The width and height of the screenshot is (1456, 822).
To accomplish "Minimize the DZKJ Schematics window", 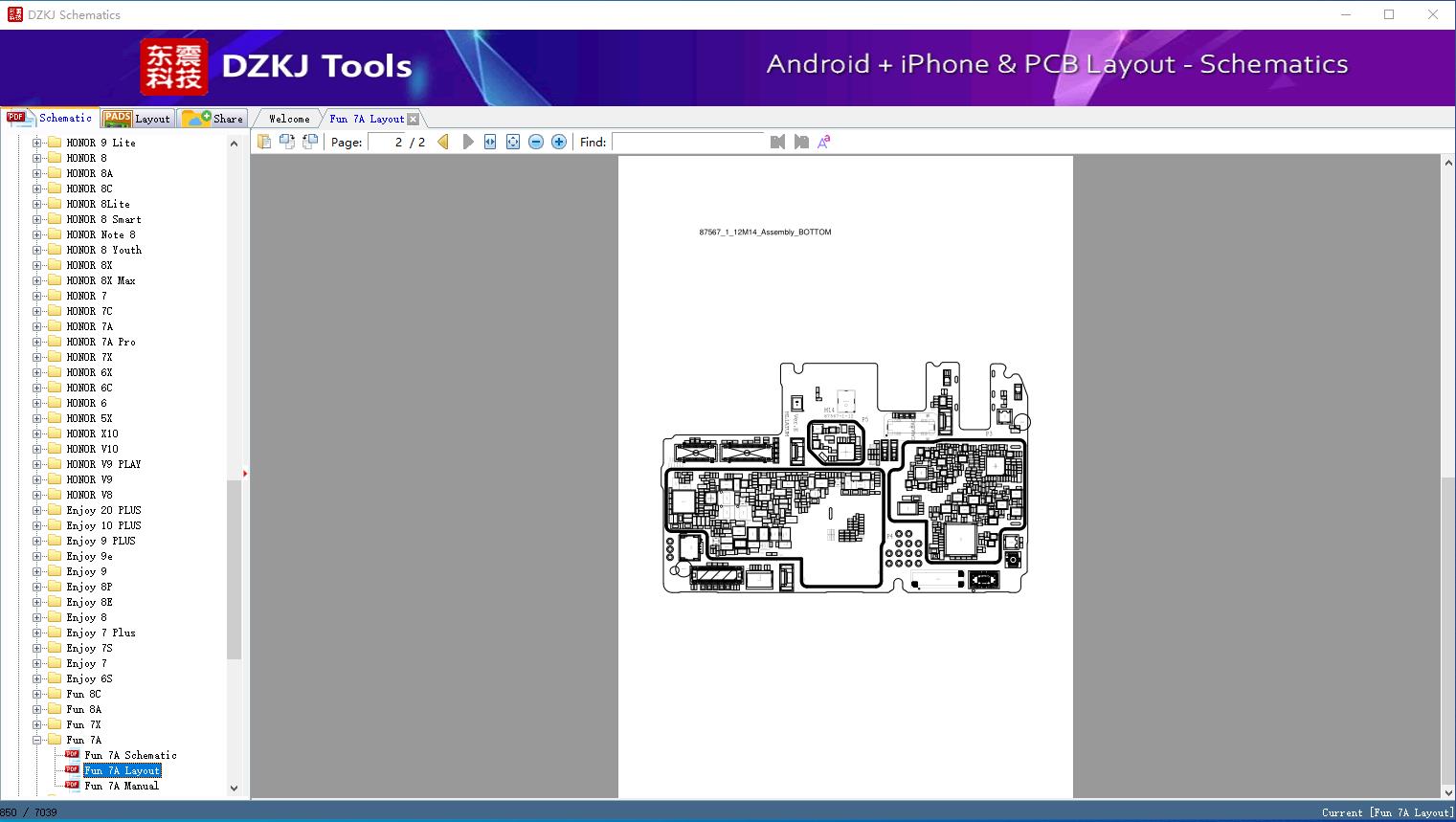I will click(x=1345, y=14).
